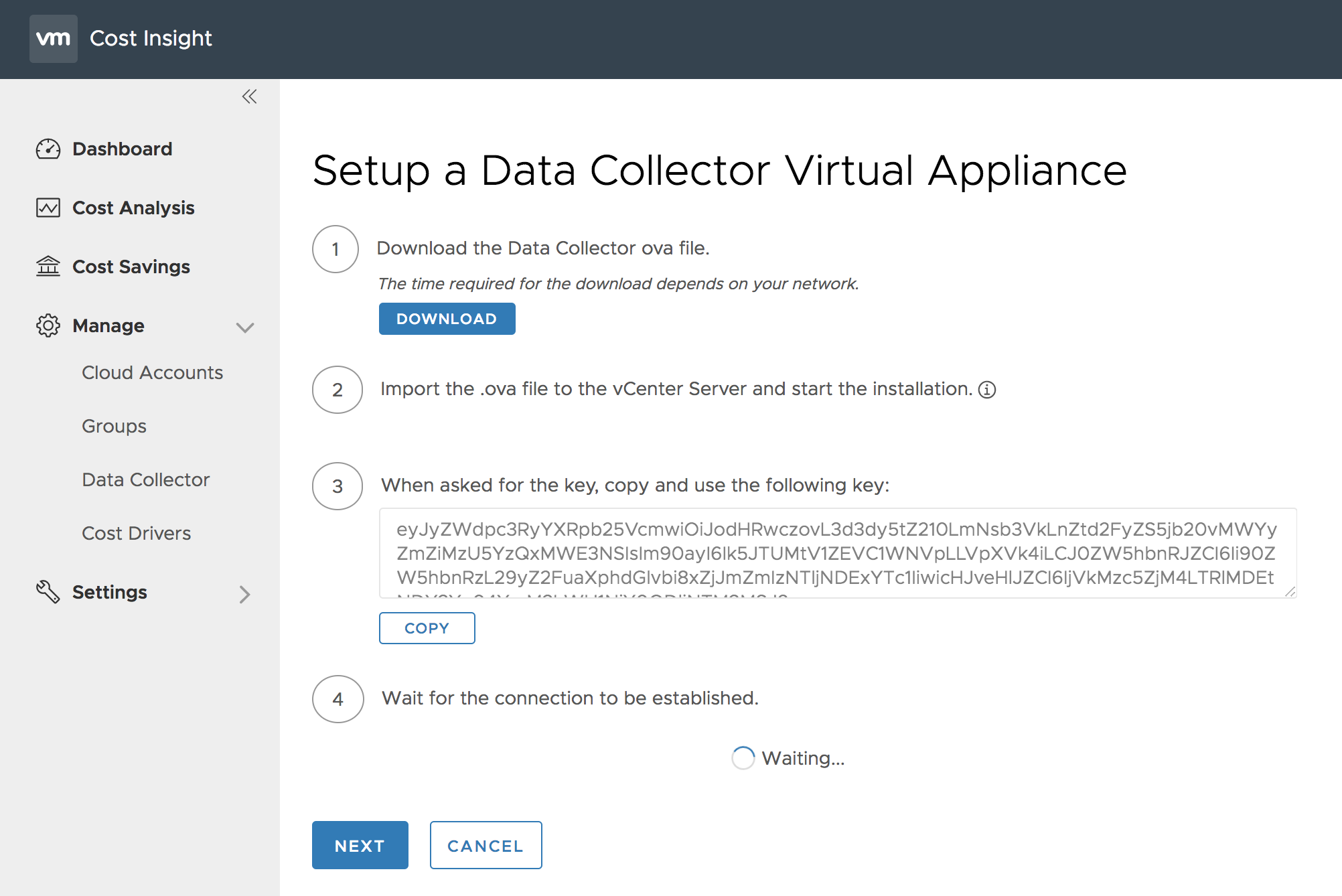Click the Cost Analysis chart icon

pos(48,208)
